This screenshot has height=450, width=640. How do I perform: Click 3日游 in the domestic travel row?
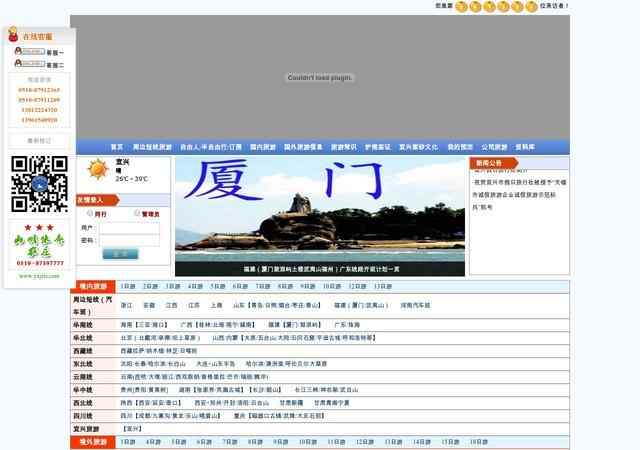[x=173, y=287]
